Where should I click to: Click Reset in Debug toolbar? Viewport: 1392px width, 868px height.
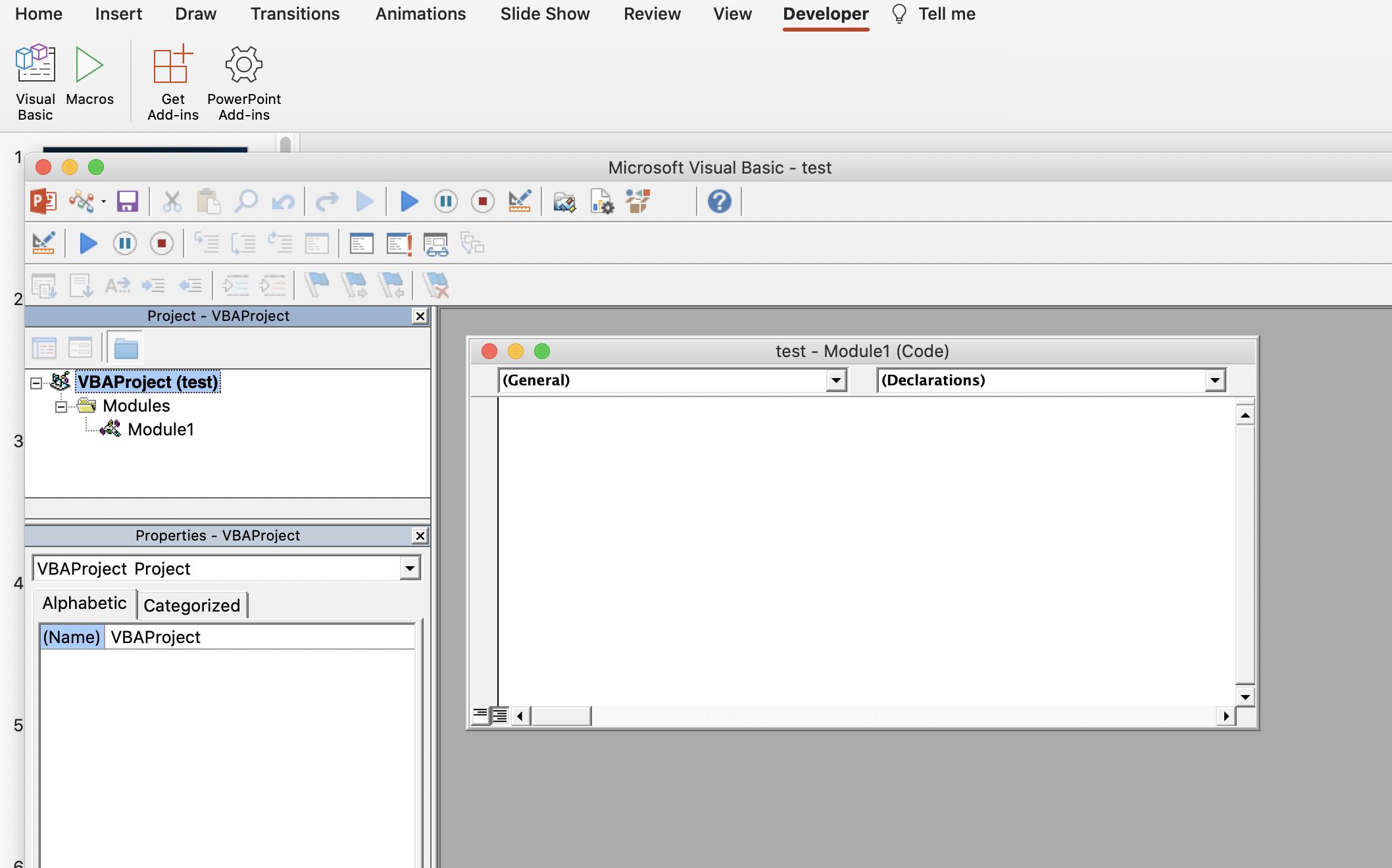162,244
